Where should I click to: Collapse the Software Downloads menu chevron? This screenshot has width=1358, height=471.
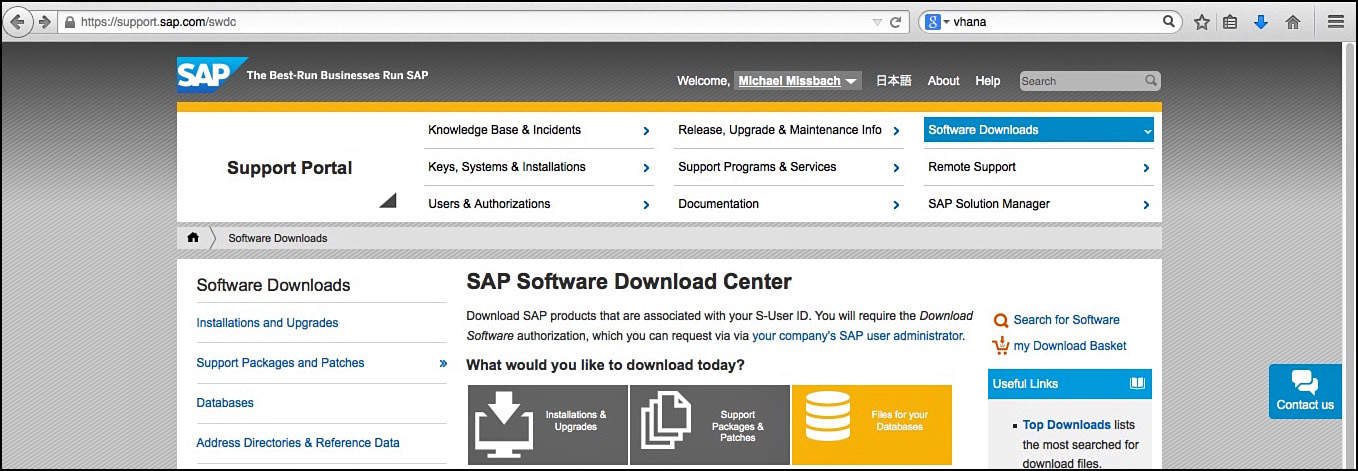(1147, 131)
